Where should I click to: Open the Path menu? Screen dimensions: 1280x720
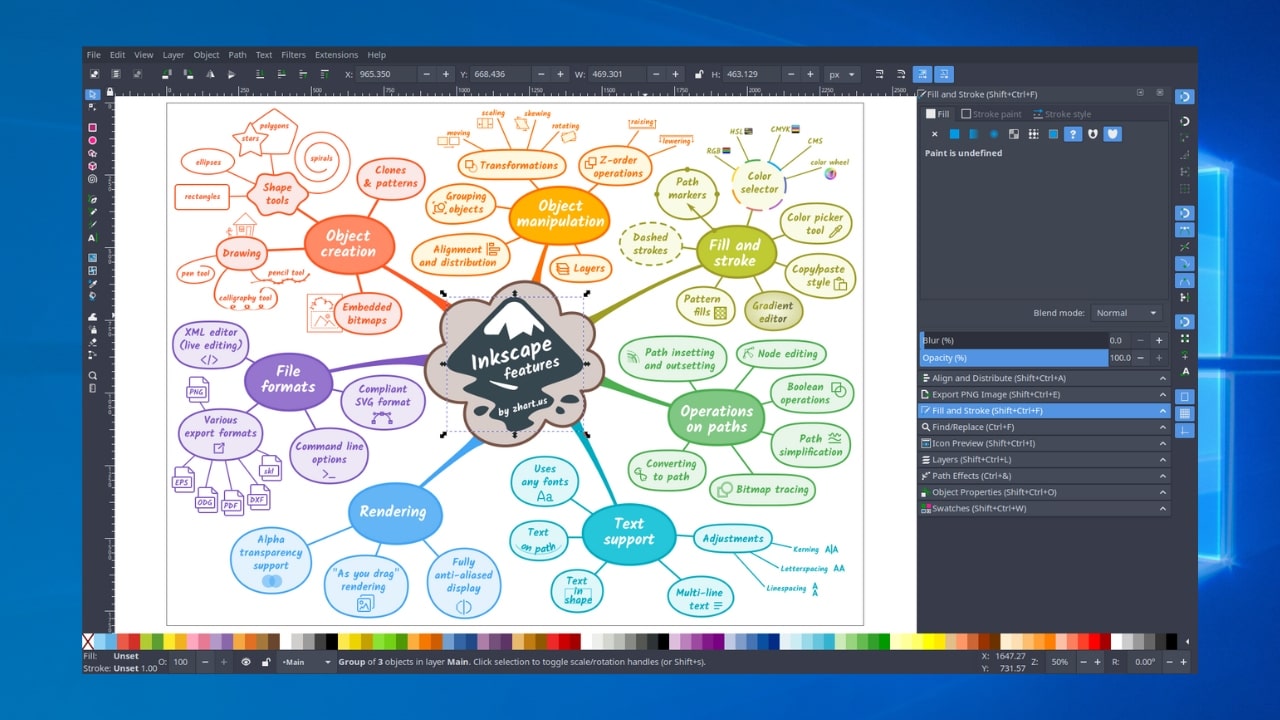point(237,55)
